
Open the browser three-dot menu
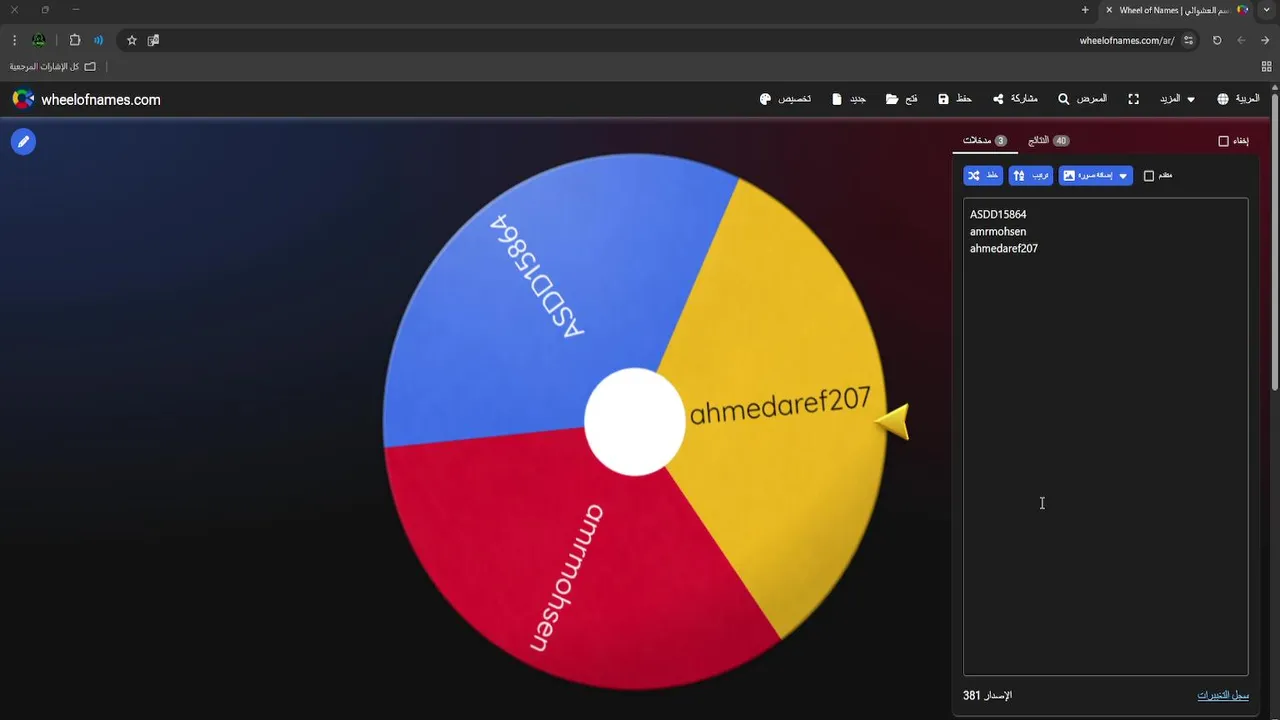tap(14, 40)
